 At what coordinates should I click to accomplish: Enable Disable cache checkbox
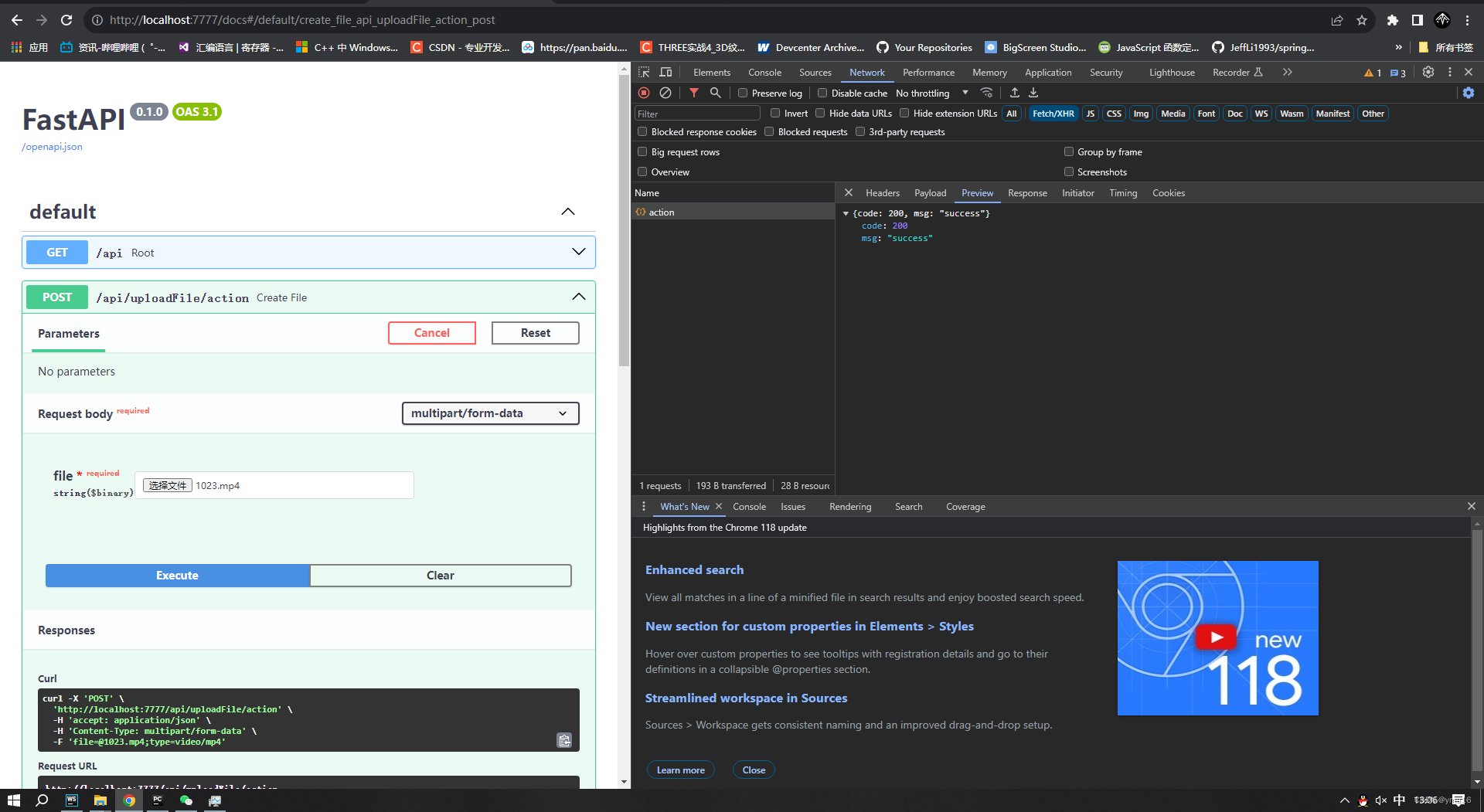coord(822,93)
